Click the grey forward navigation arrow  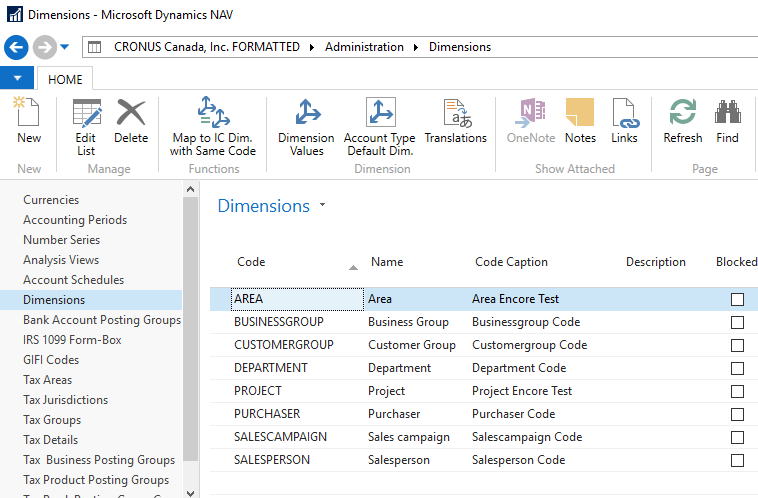tap(44, 47)
